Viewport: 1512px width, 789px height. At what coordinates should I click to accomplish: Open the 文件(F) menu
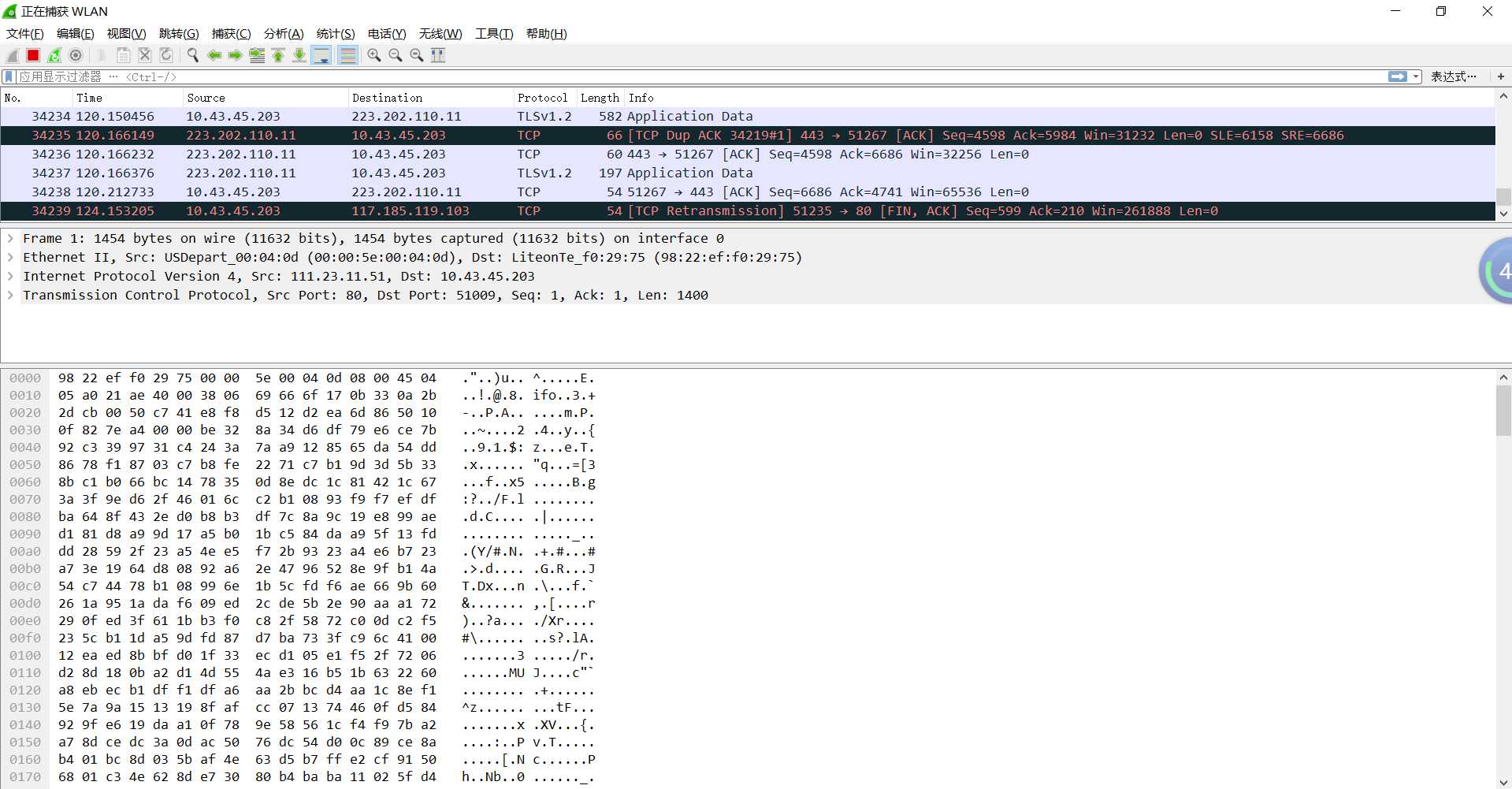(25, 33)
